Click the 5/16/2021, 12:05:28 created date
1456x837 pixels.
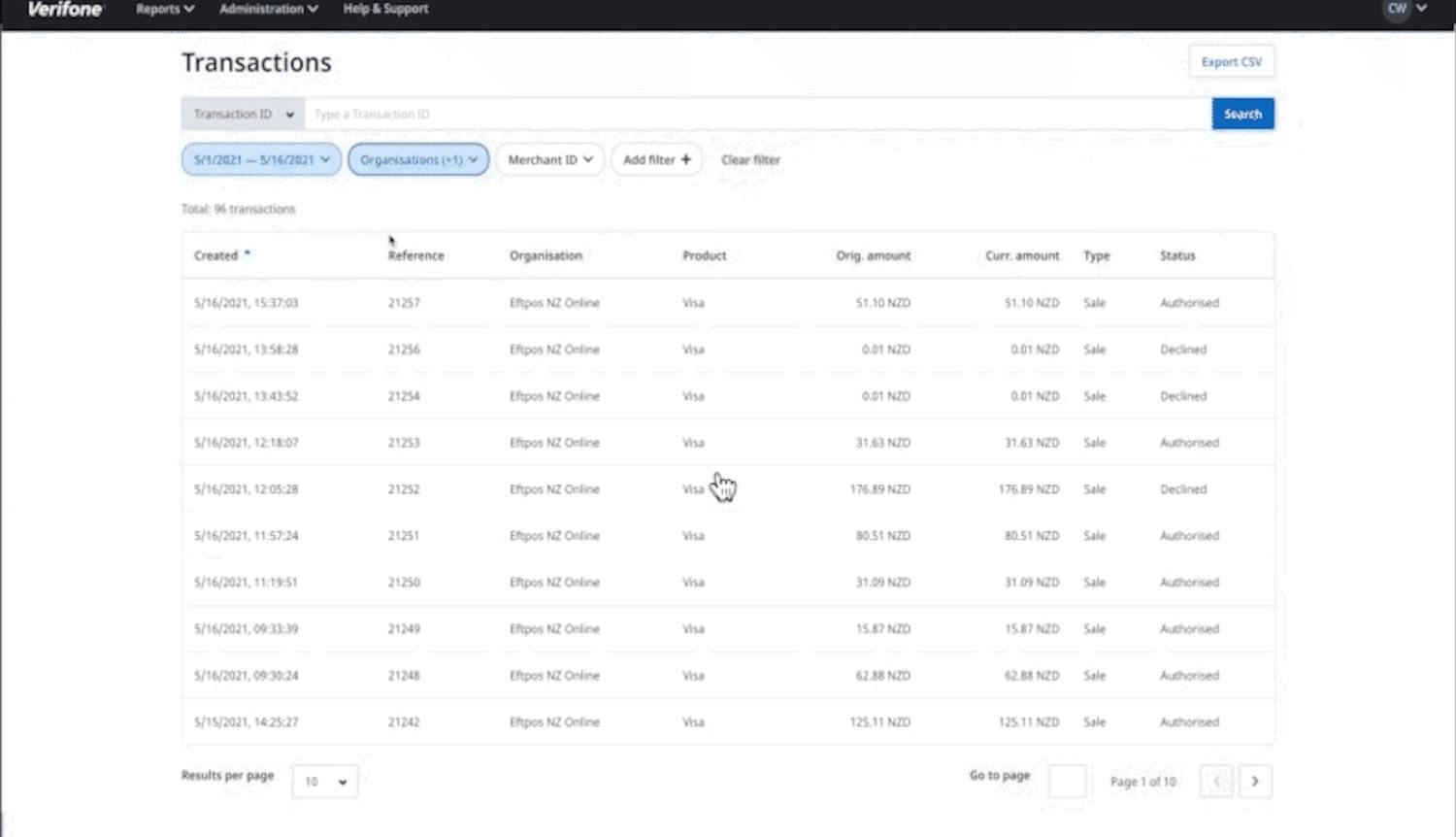(x=246, y=489)
